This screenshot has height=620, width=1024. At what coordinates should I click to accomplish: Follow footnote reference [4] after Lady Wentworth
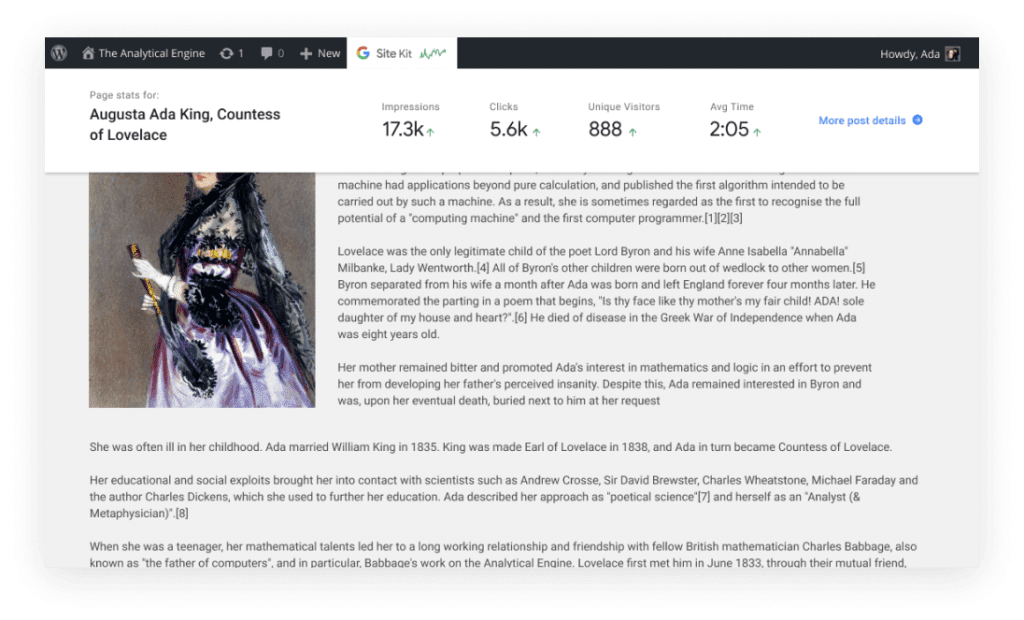pos(482,267)
